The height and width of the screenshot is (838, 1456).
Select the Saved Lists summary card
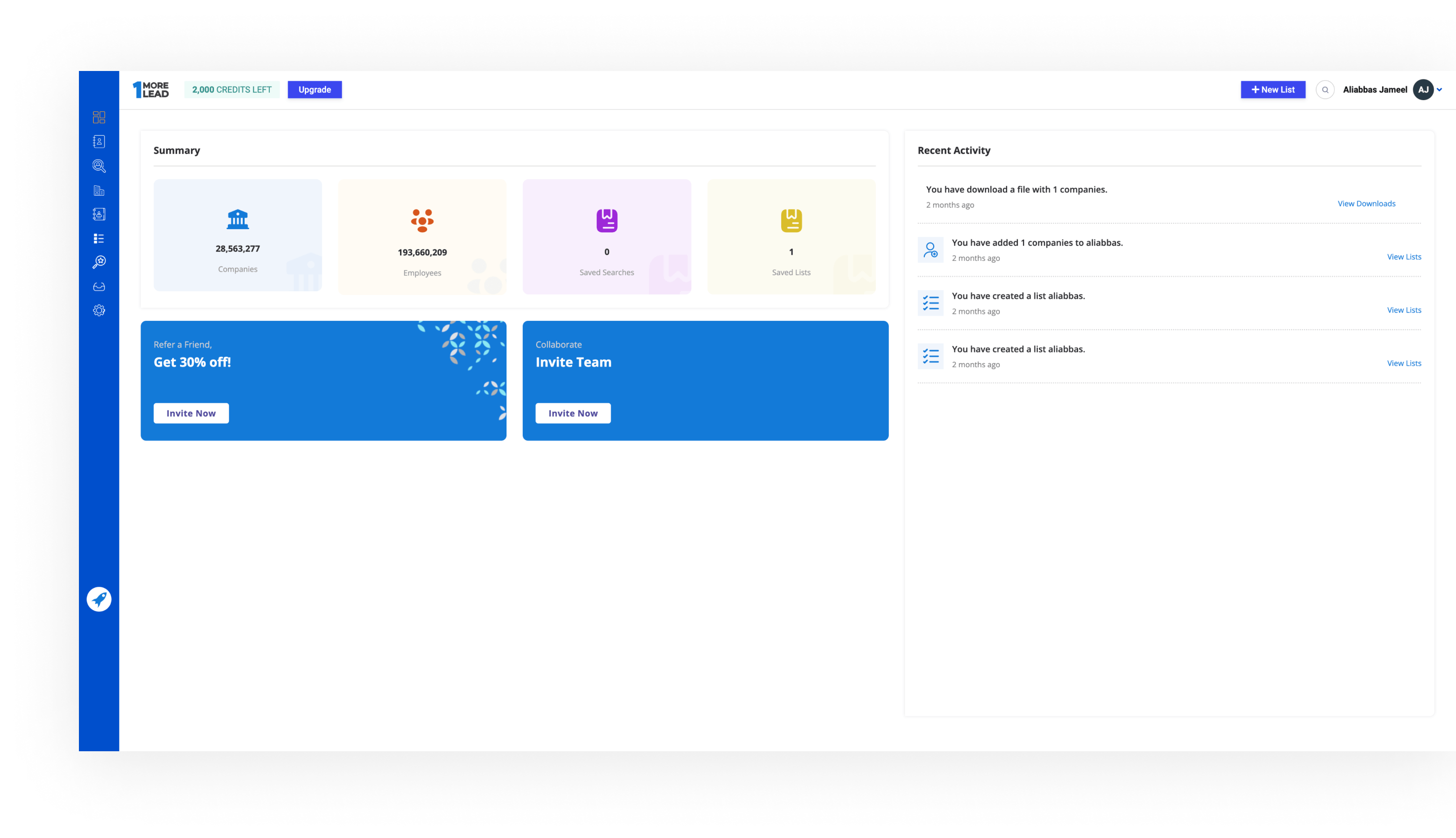pyautogui.click(x=792, y=237)
